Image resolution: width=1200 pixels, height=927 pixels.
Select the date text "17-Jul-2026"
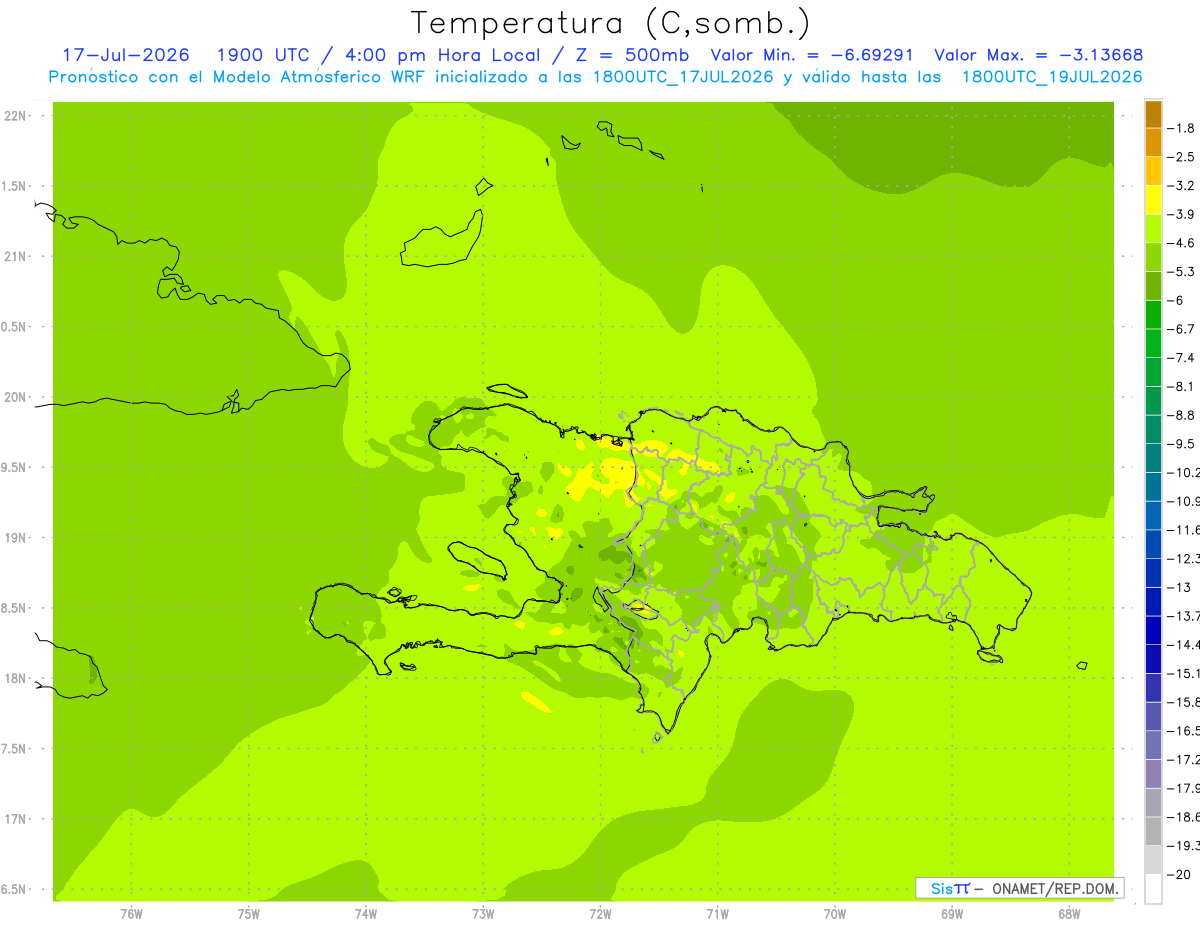pyautogui.click(x=126, y=55)
